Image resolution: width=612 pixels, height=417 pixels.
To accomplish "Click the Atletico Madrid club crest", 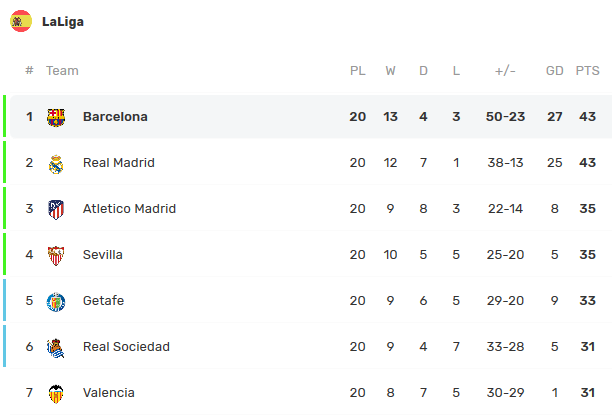I will point(56,210).
